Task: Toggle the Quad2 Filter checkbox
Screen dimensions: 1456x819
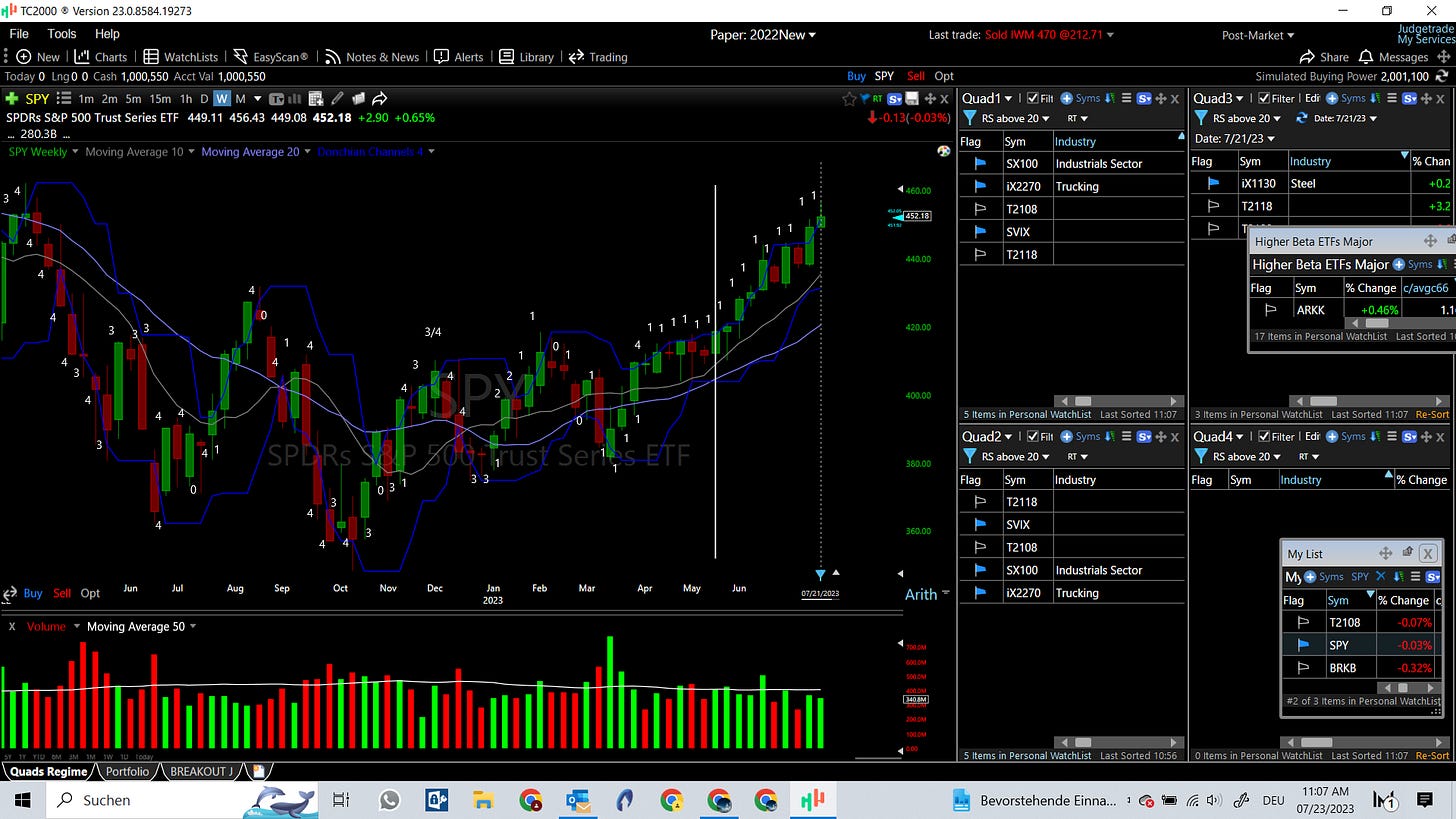Action: click(x=1033, y=436)
